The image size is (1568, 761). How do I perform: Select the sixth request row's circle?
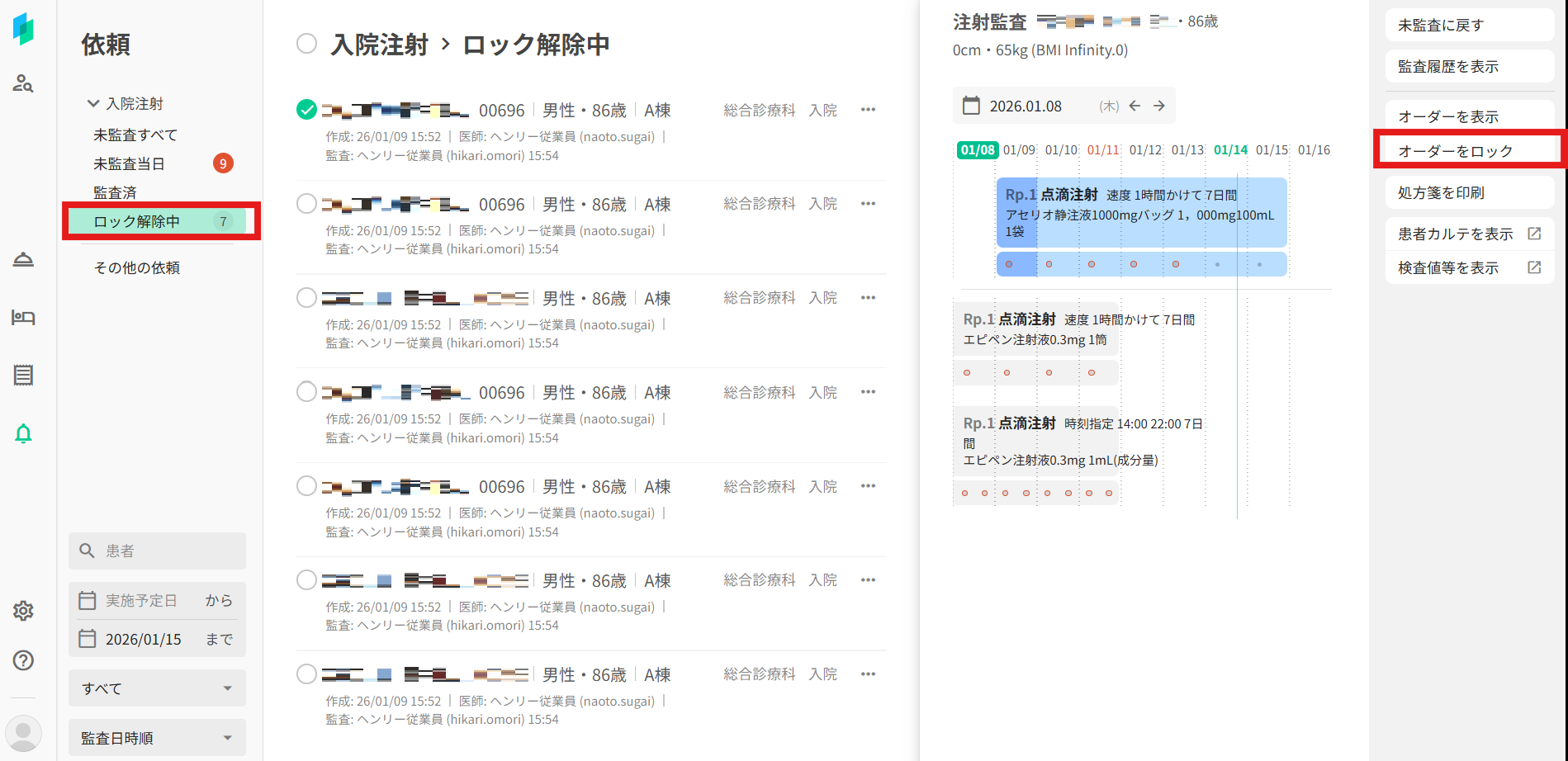(x=306, y=580)
